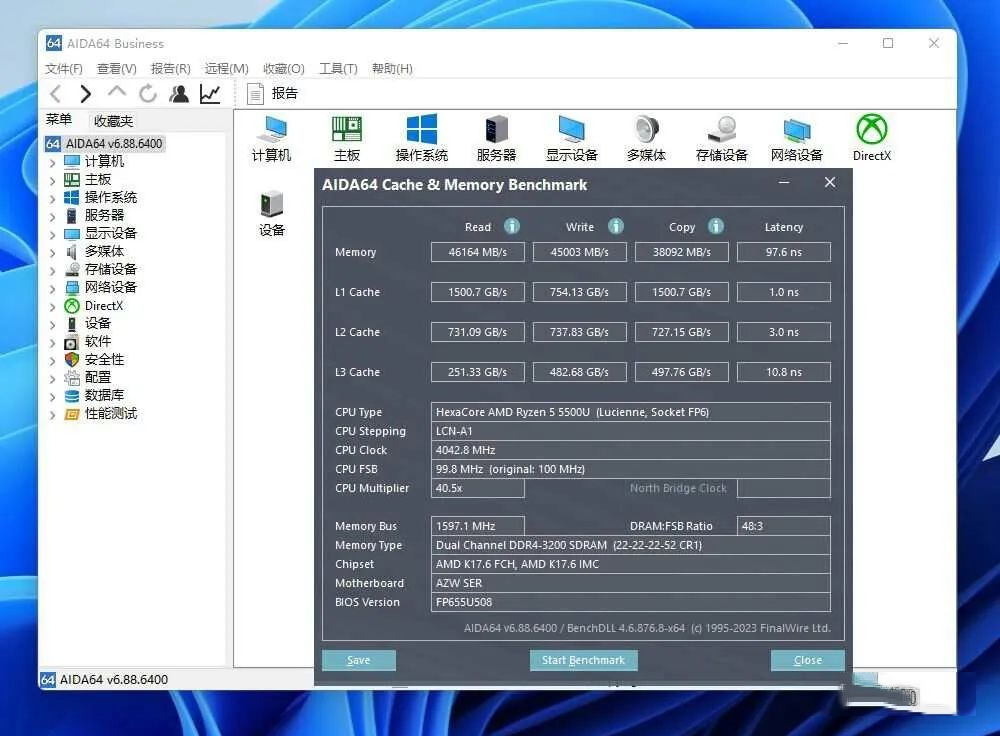Image resolution: width=1000 pixels, height=736 pixels.
Task: Expand the 计算机 tree node
Action: point(52,163)
